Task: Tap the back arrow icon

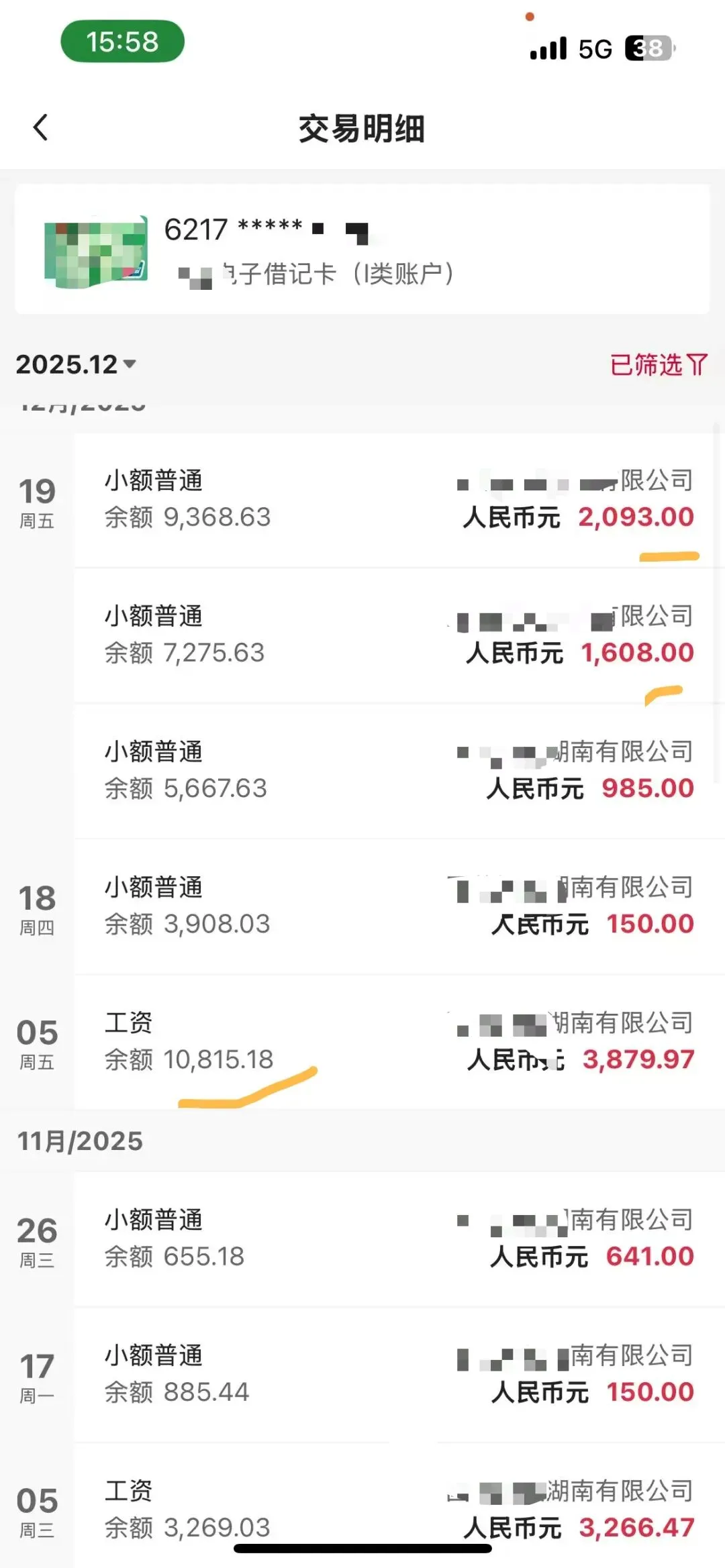Action: point(40,127)
